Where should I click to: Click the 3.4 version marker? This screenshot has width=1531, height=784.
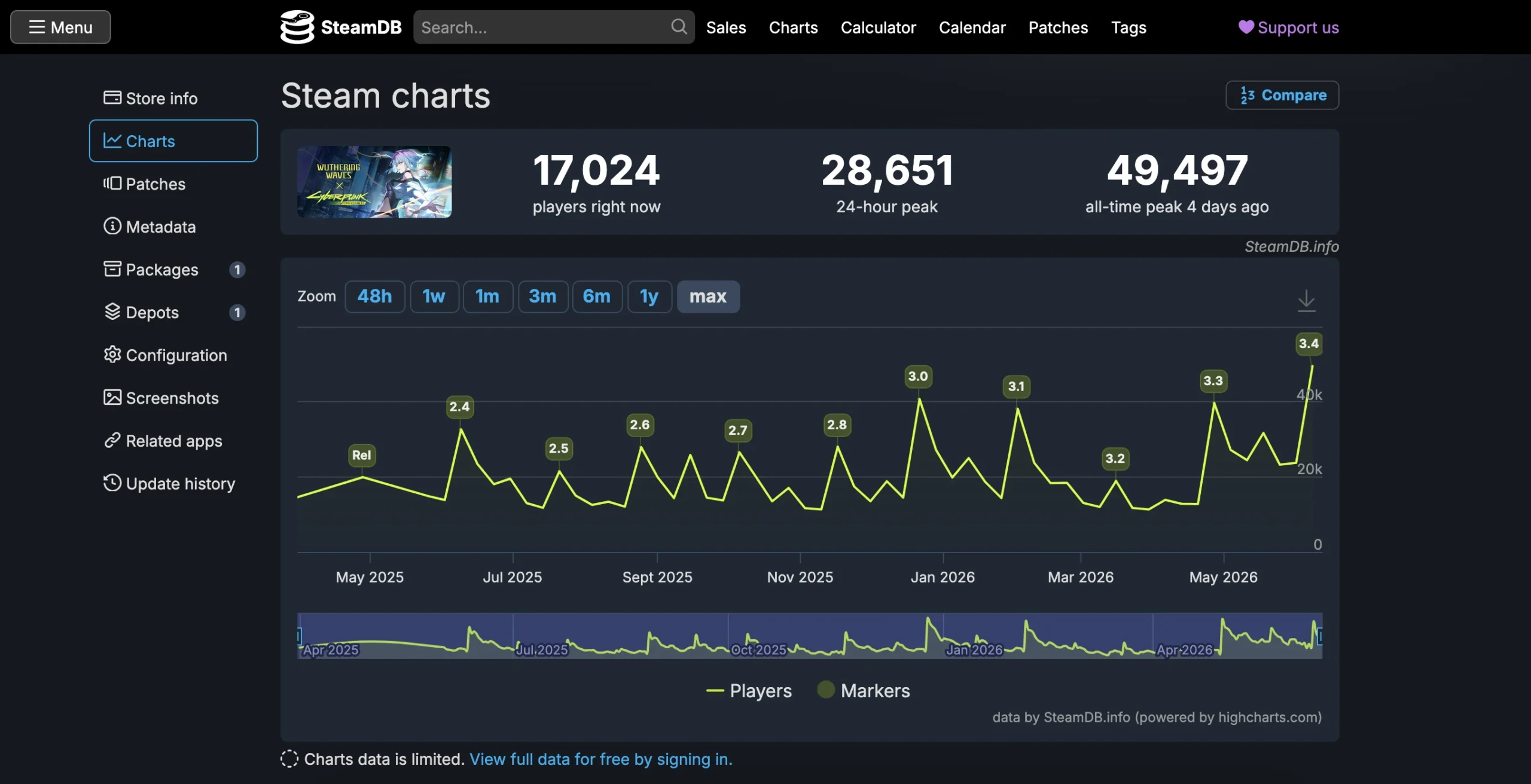[1309, 344]
